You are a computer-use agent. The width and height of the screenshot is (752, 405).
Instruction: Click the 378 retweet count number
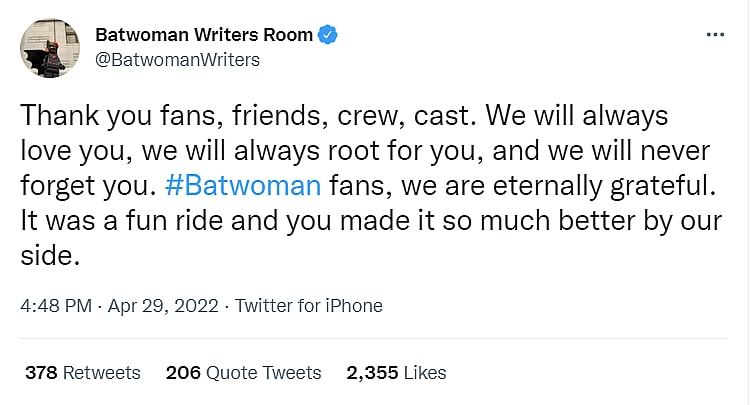point(40,373)
